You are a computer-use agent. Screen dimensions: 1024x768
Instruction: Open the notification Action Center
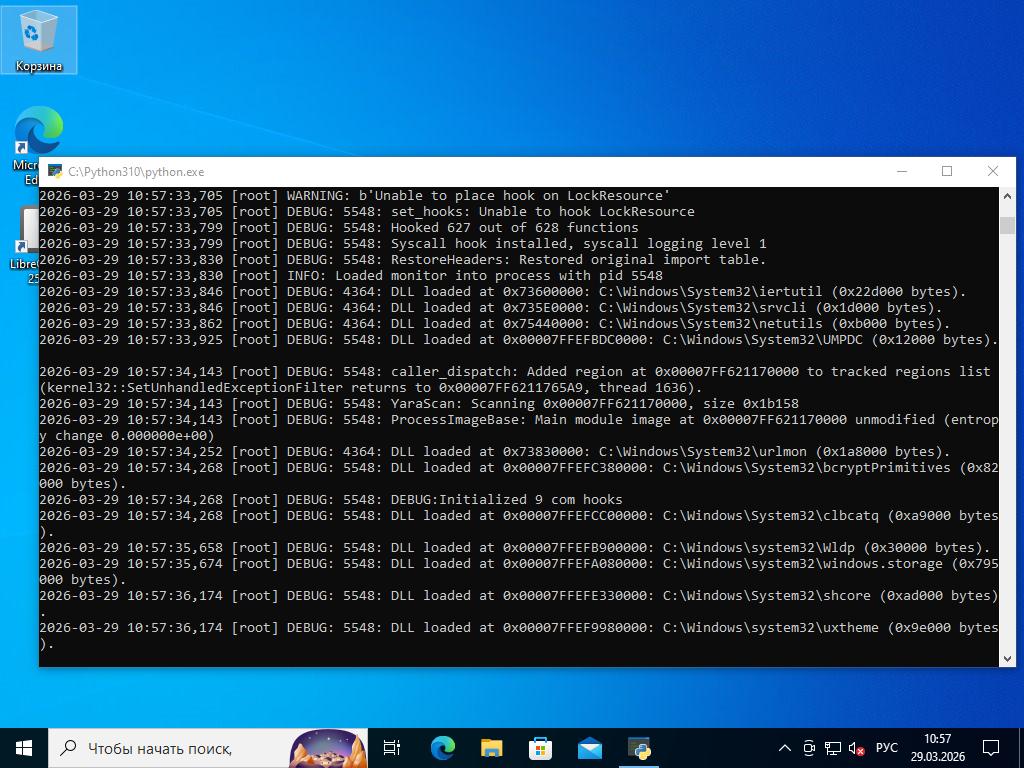pyautogui.click(x=991, y=748)
